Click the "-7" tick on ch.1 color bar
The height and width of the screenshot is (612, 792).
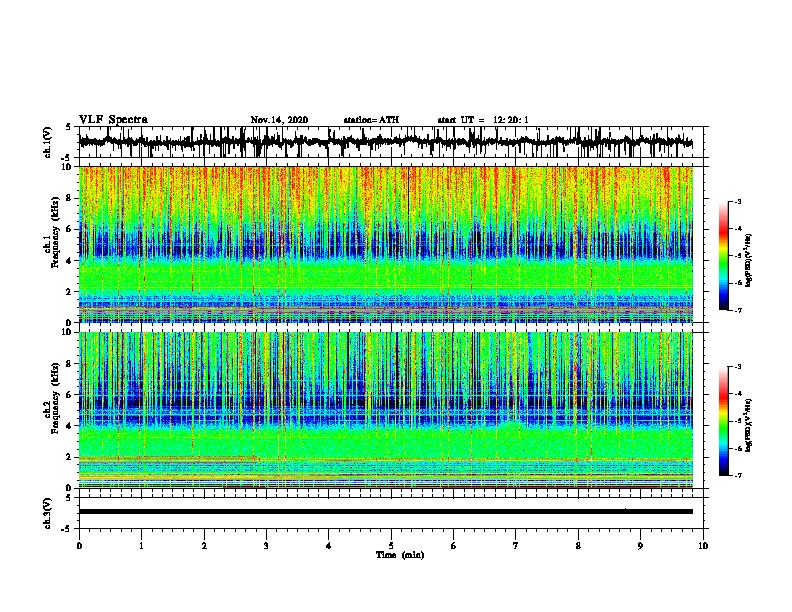tap(738, 310)
